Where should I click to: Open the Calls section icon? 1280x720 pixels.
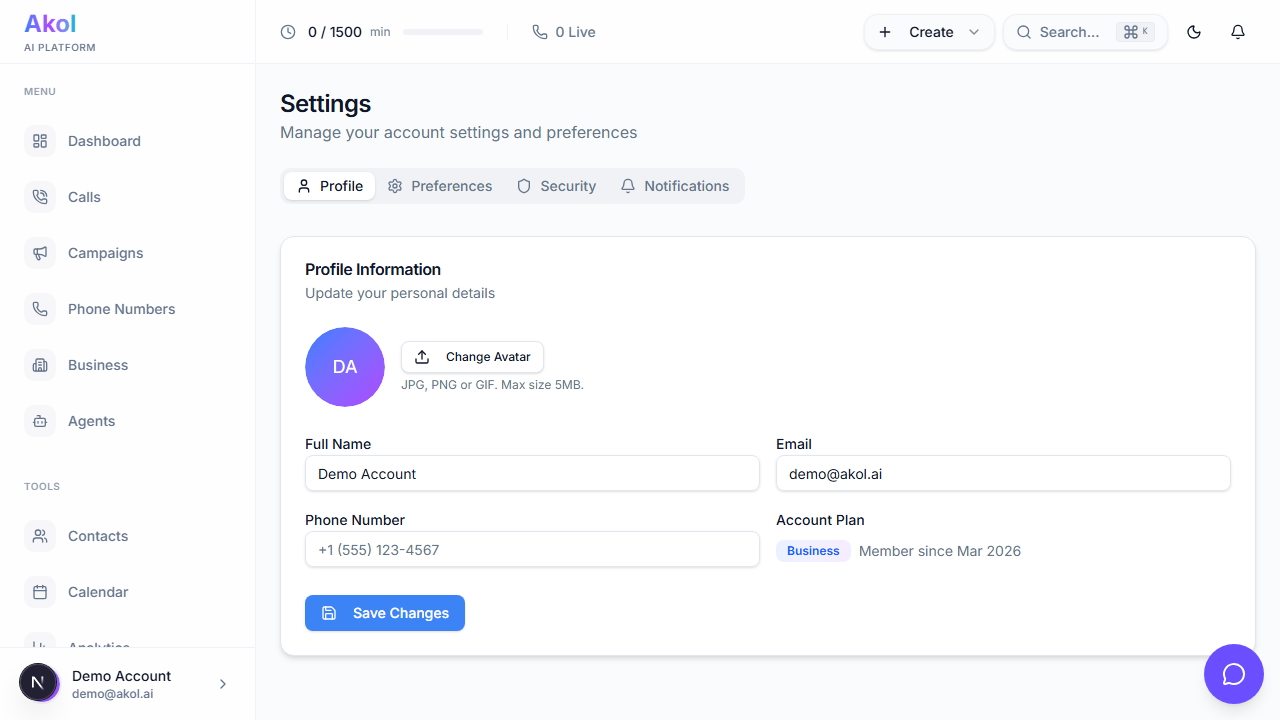click(x=40, y=197)
